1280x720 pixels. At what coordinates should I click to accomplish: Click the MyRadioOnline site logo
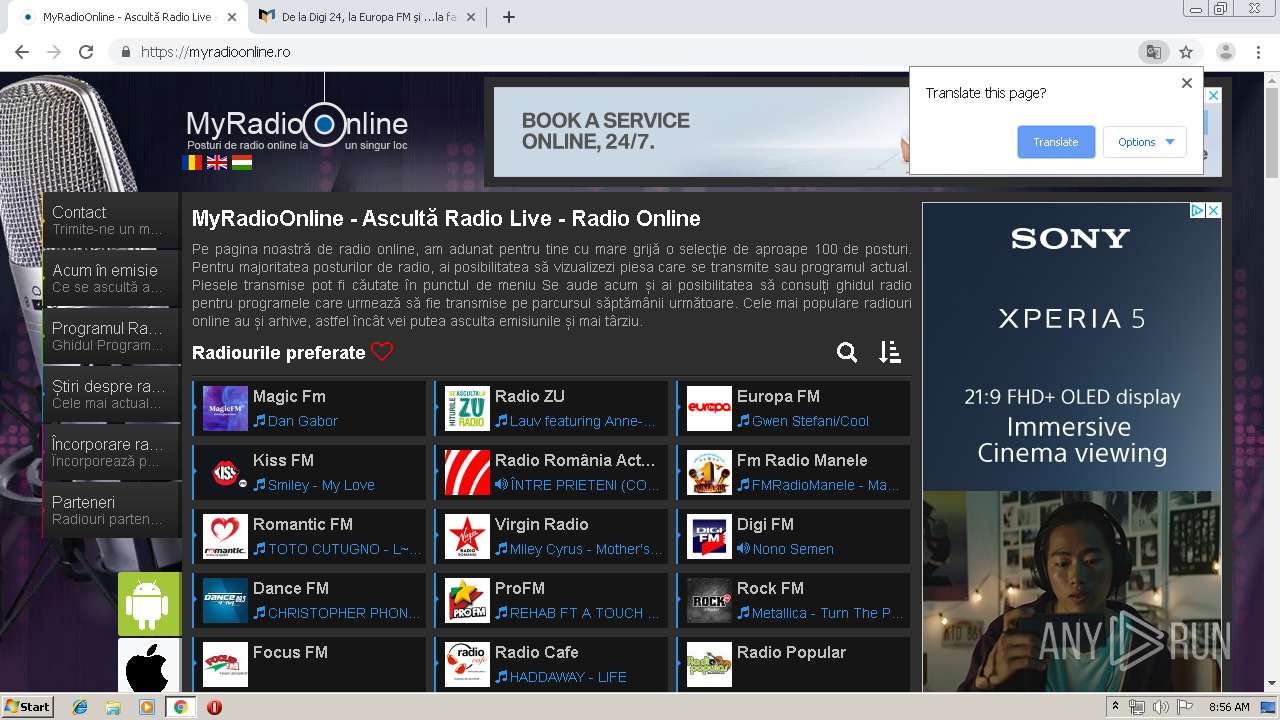297,126
